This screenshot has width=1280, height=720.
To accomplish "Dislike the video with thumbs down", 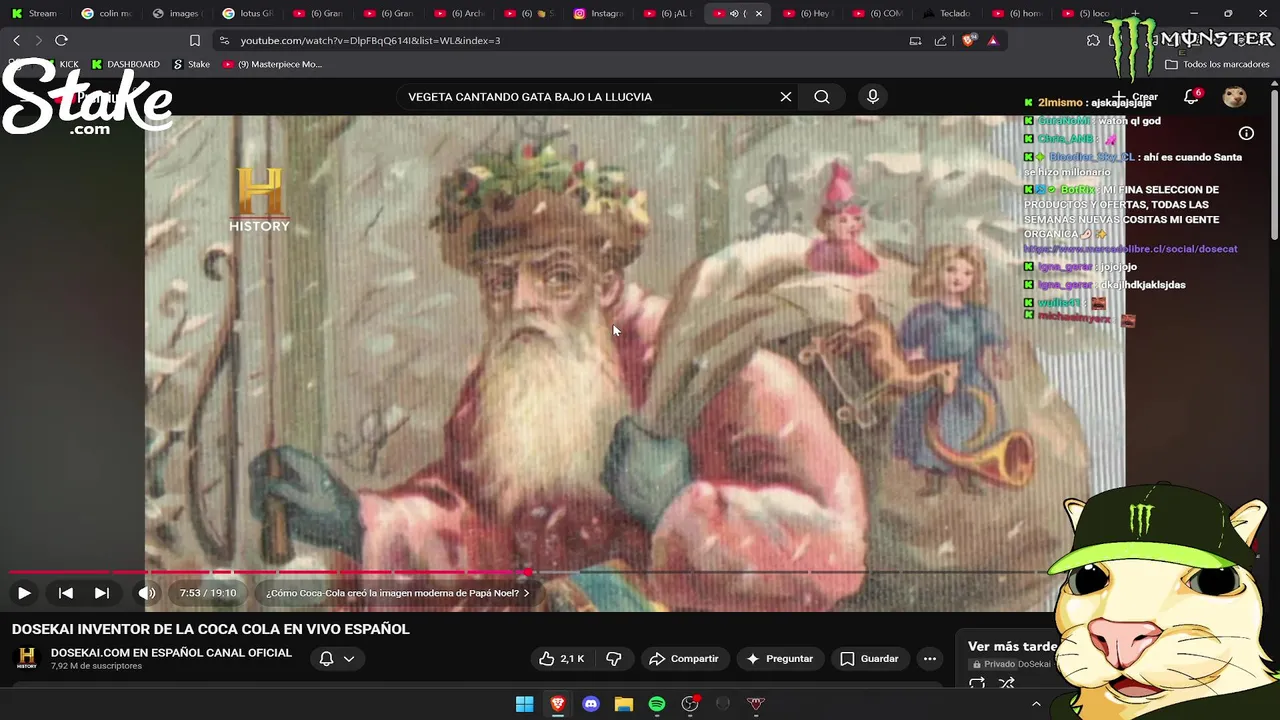I will 614,659.
